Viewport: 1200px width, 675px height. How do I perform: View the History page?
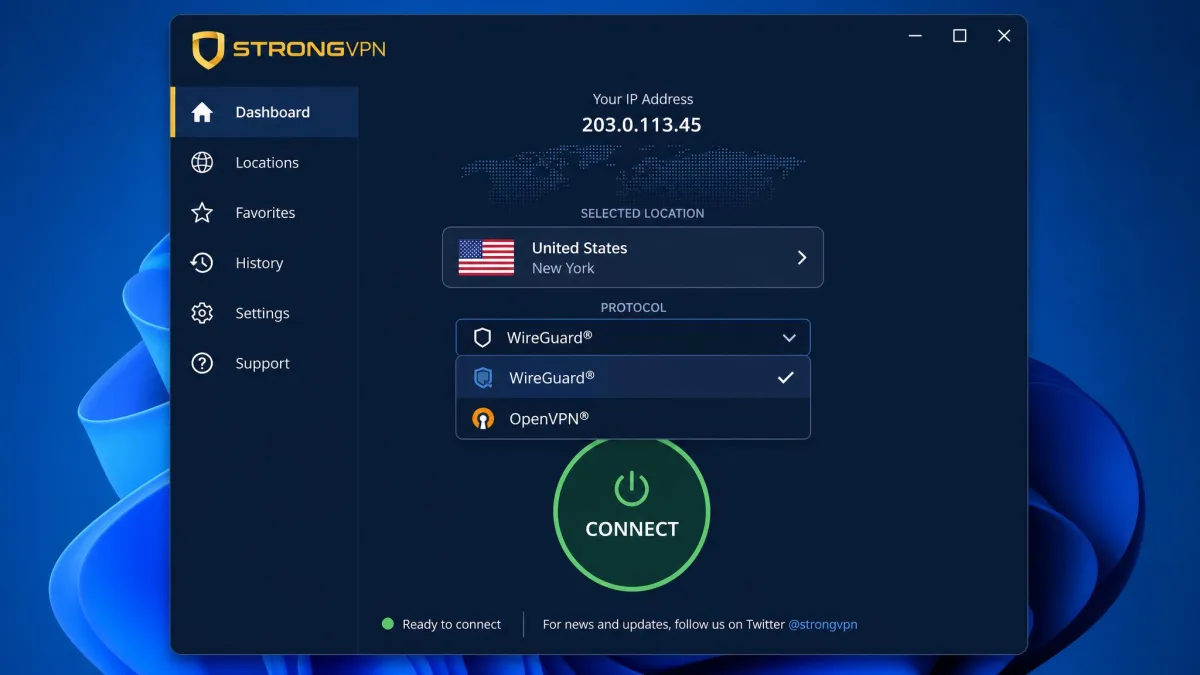point(264,263)
